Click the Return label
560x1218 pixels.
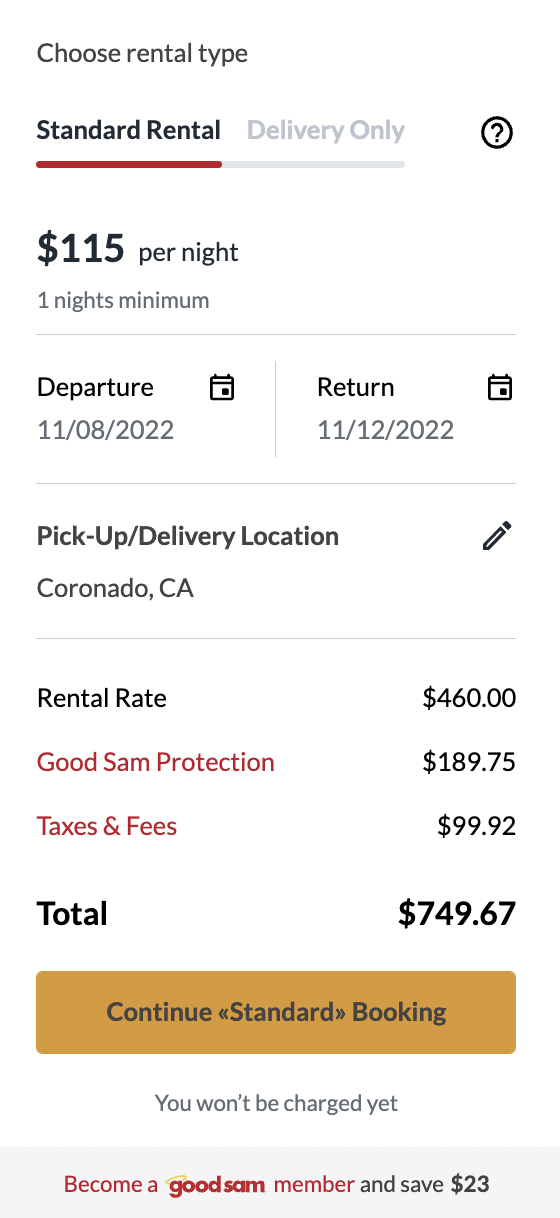coord(356,387)
